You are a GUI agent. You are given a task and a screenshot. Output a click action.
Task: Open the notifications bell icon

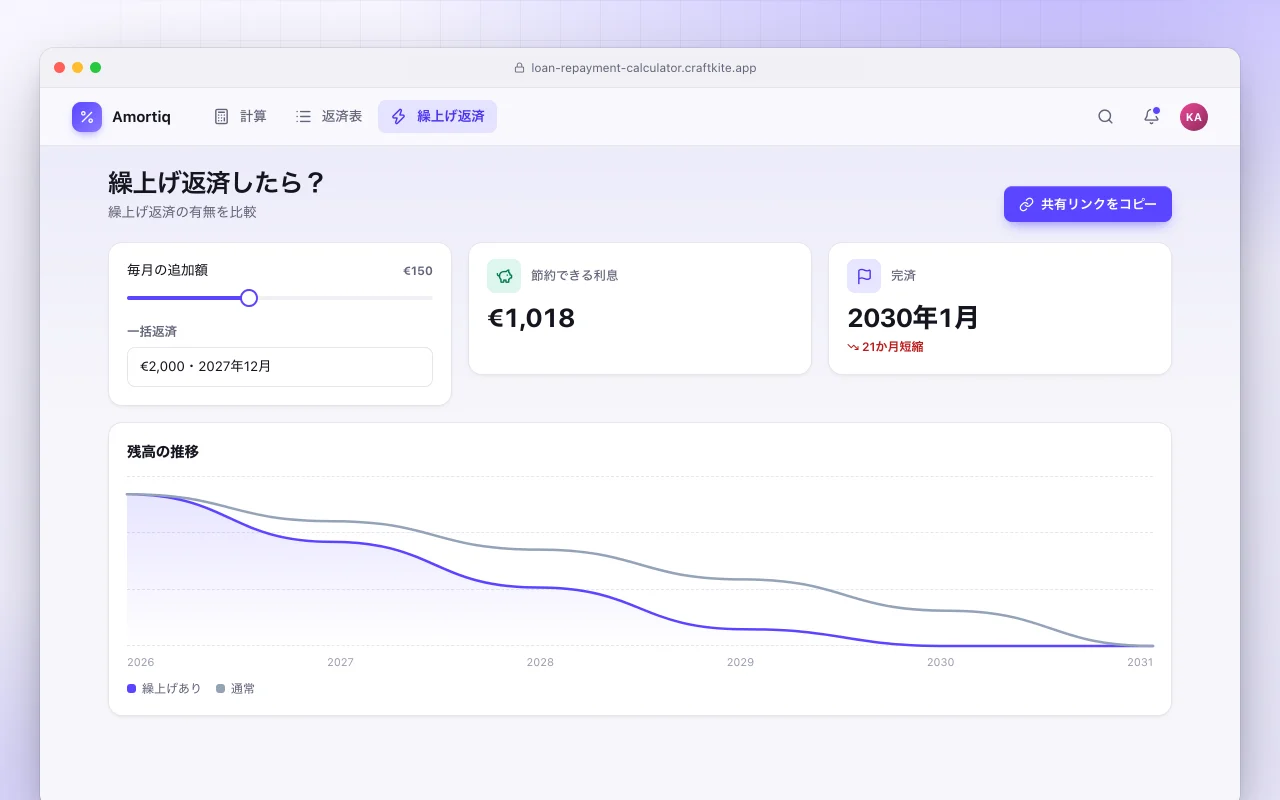(1151, 117)
